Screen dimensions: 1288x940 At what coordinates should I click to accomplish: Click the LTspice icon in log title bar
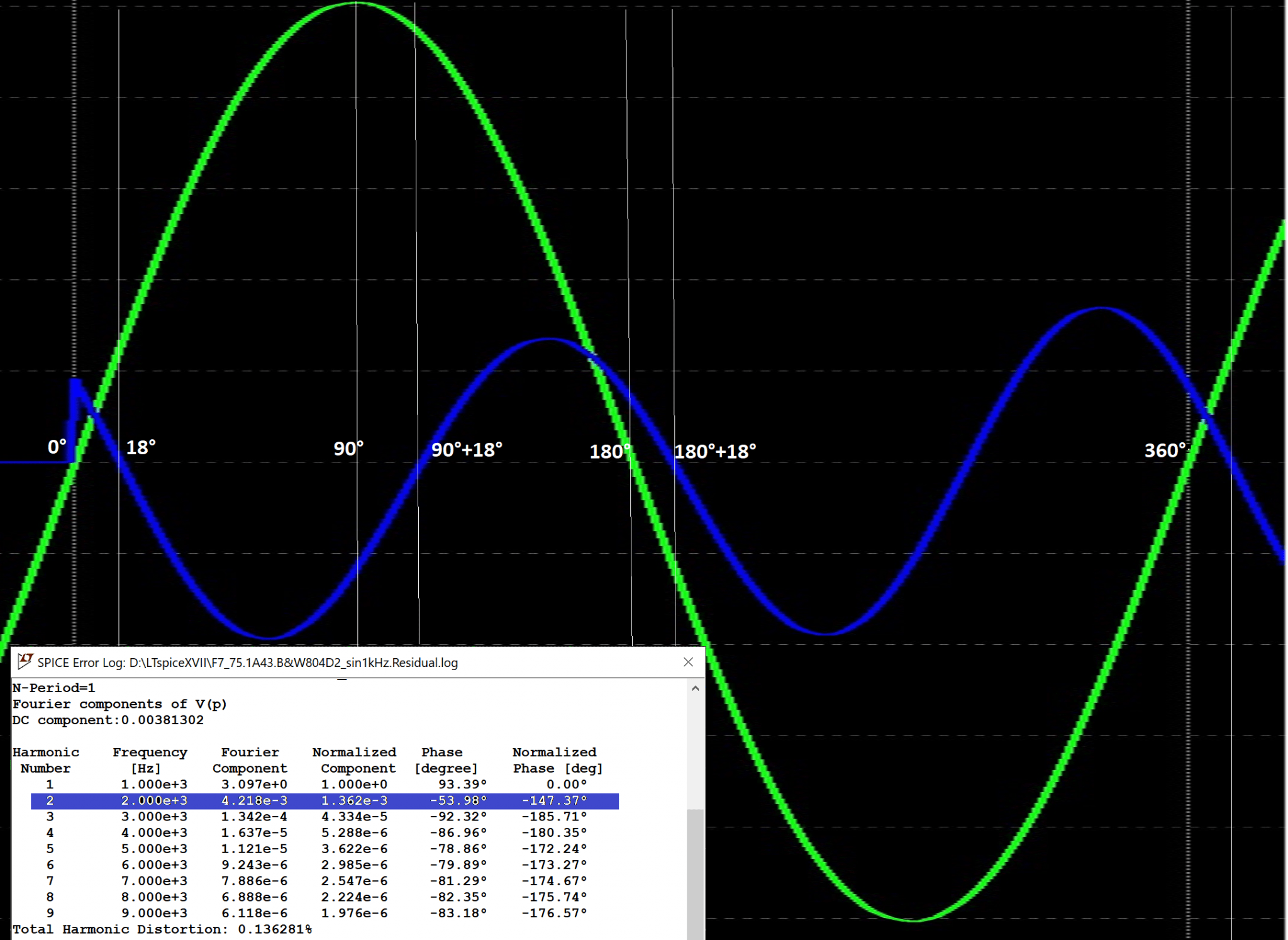[25, 661]
